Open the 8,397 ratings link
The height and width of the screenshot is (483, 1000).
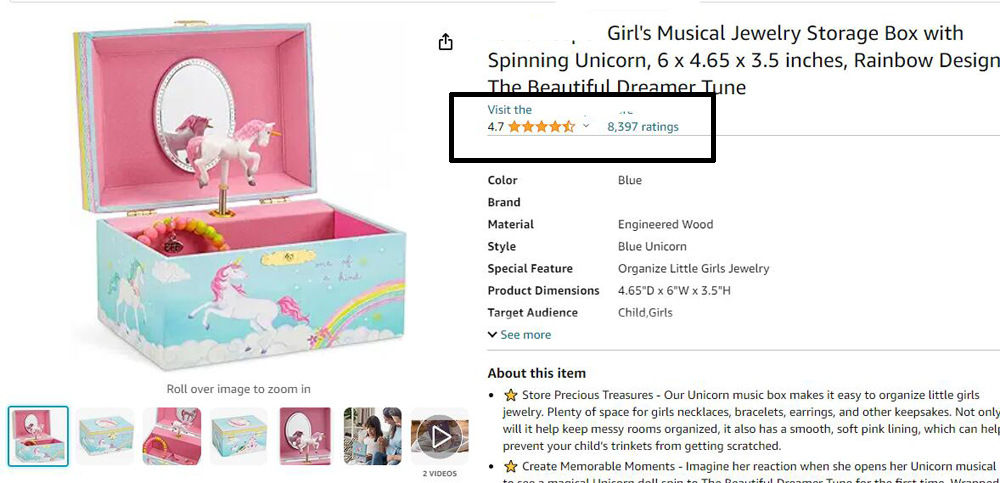point(643,127)
